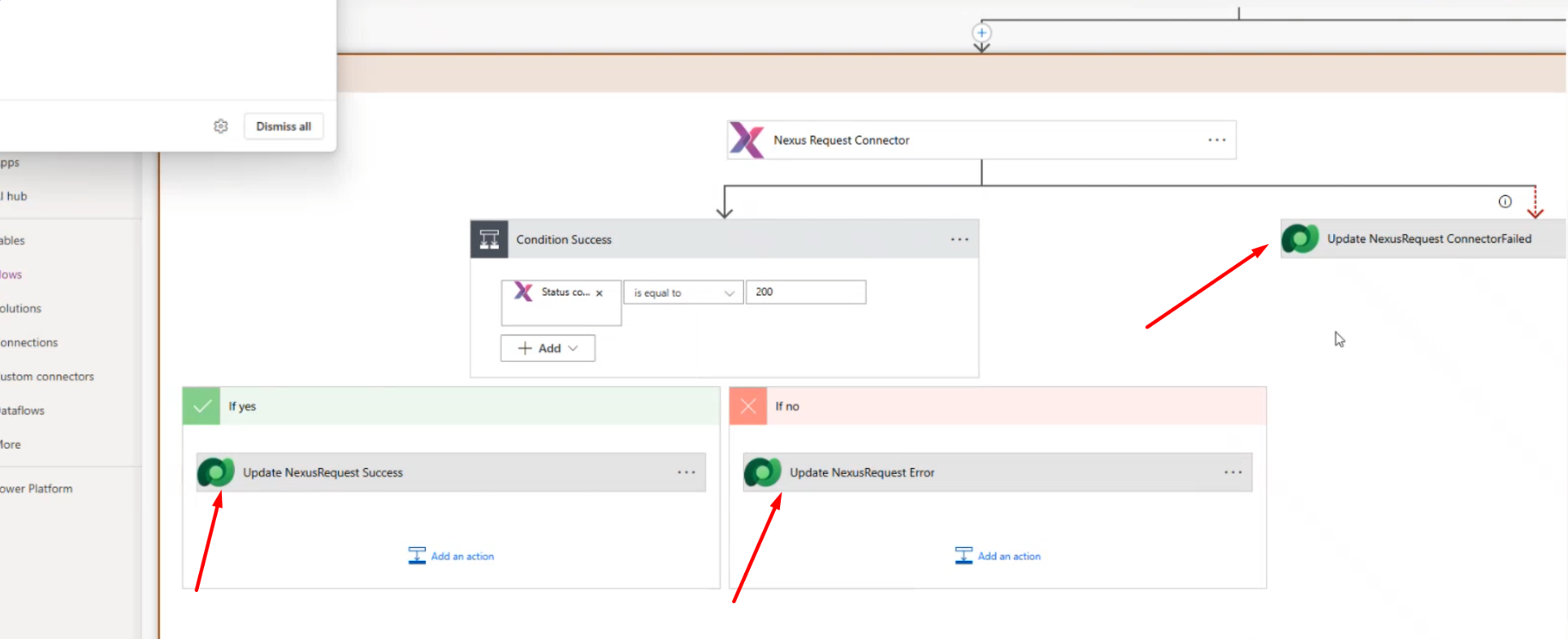1568x639 pixels.
Task: Expand Update NexusRequest ConnectorFailed action
Action: tap(1423, 239)
